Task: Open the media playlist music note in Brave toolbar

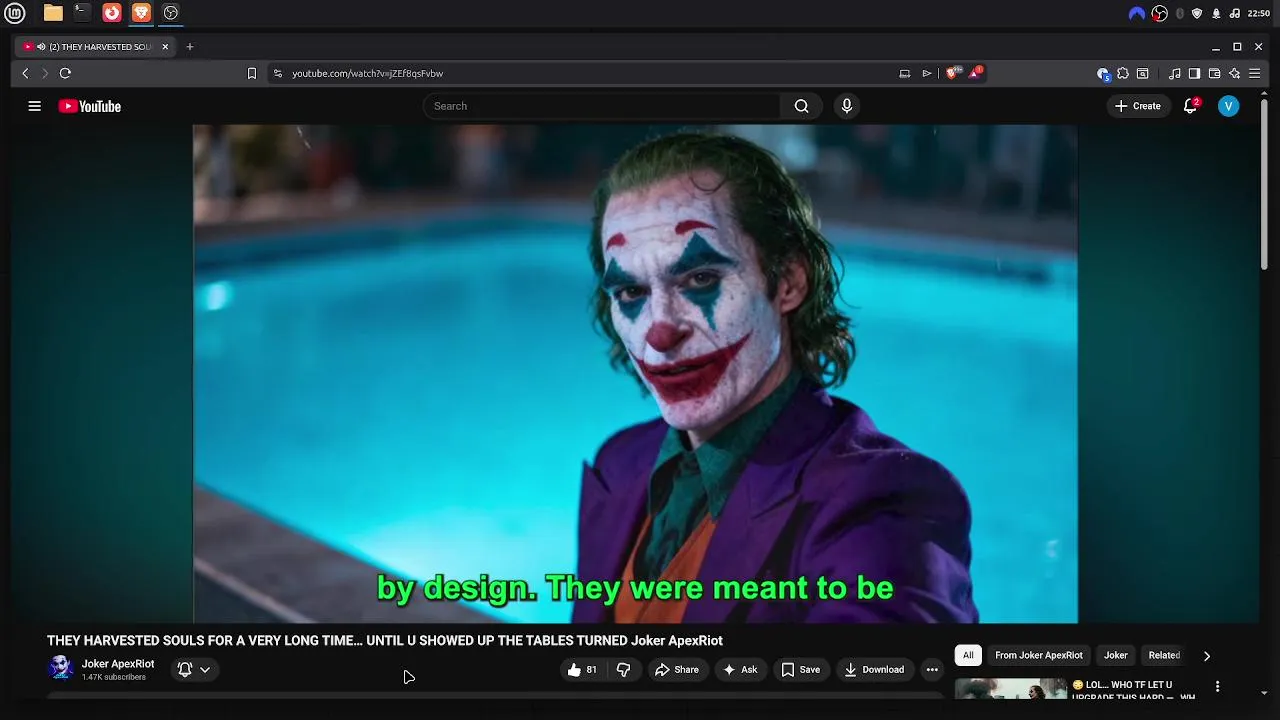Action: click(1175, 73)
